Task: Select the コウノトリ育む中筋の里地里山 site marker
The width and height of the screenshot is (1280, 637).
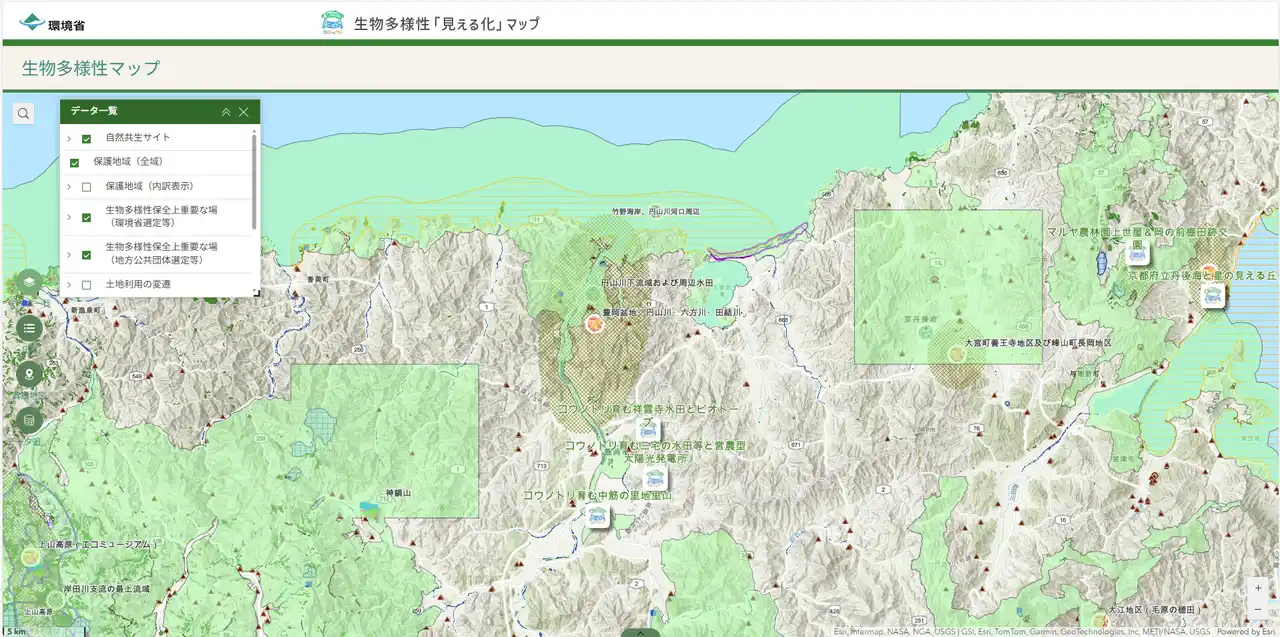Action: (x=597, y=515)
